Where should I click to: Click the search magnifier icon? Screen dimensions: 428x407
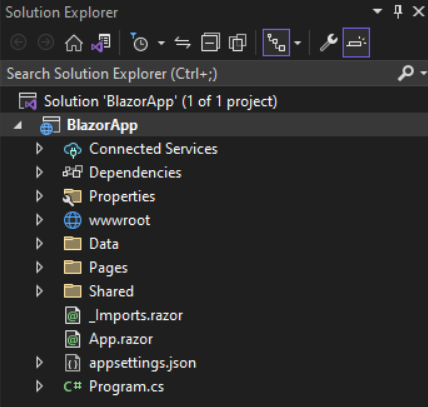click(406, 73)
